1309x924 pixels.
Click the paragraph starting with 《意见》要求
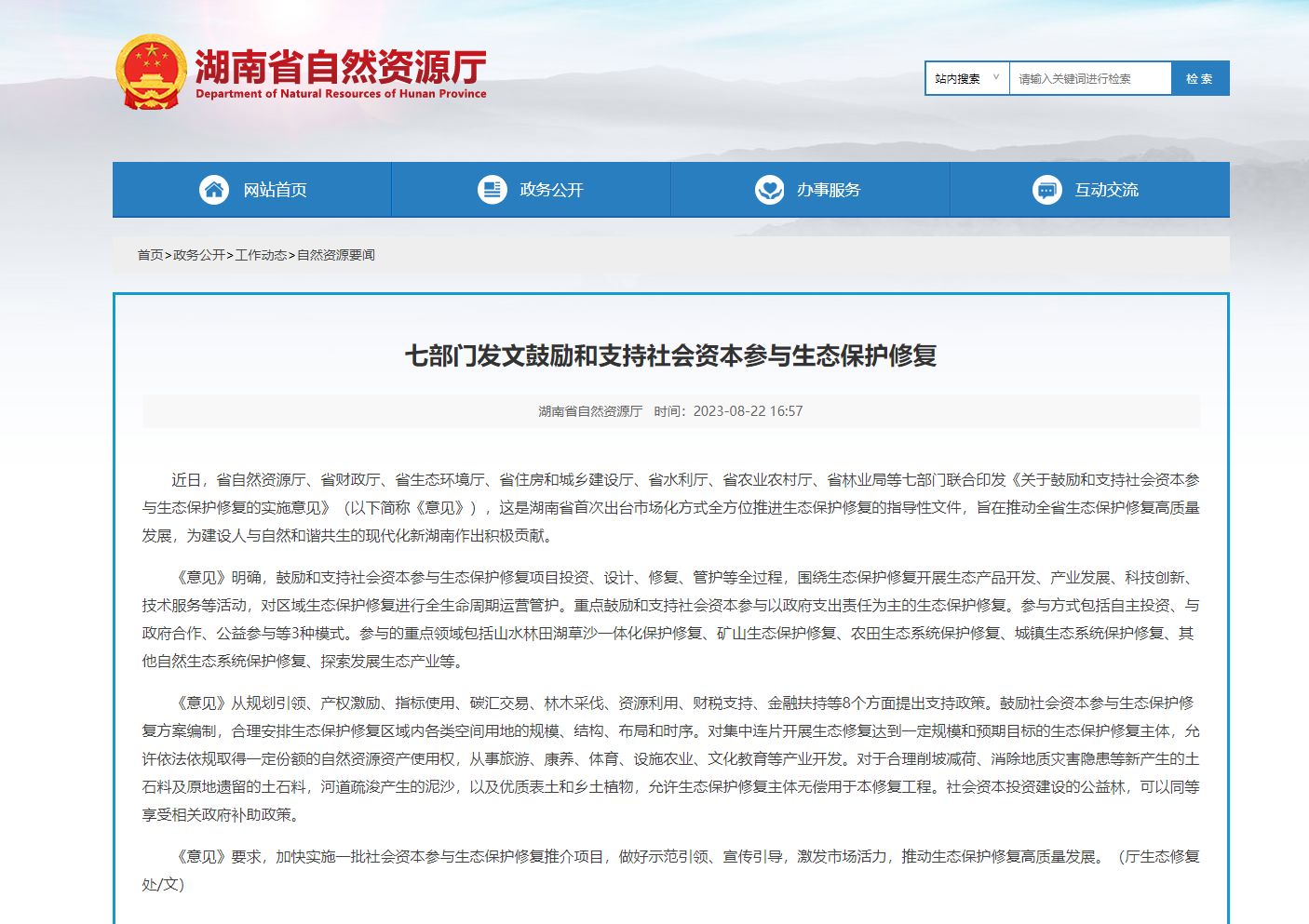click(670, 870)
